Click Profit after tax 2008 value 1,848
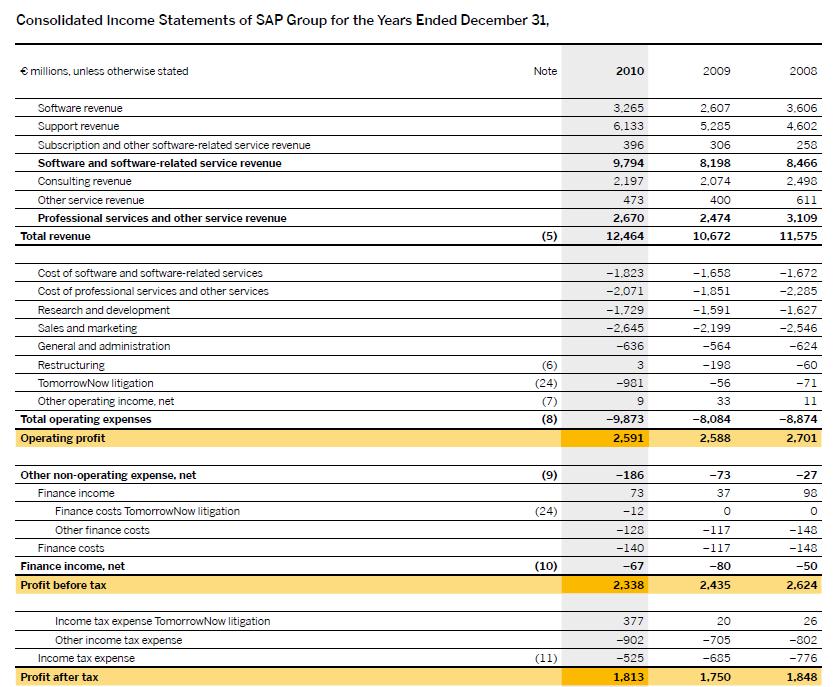834x687 pixels. click(x=802, y=677)
